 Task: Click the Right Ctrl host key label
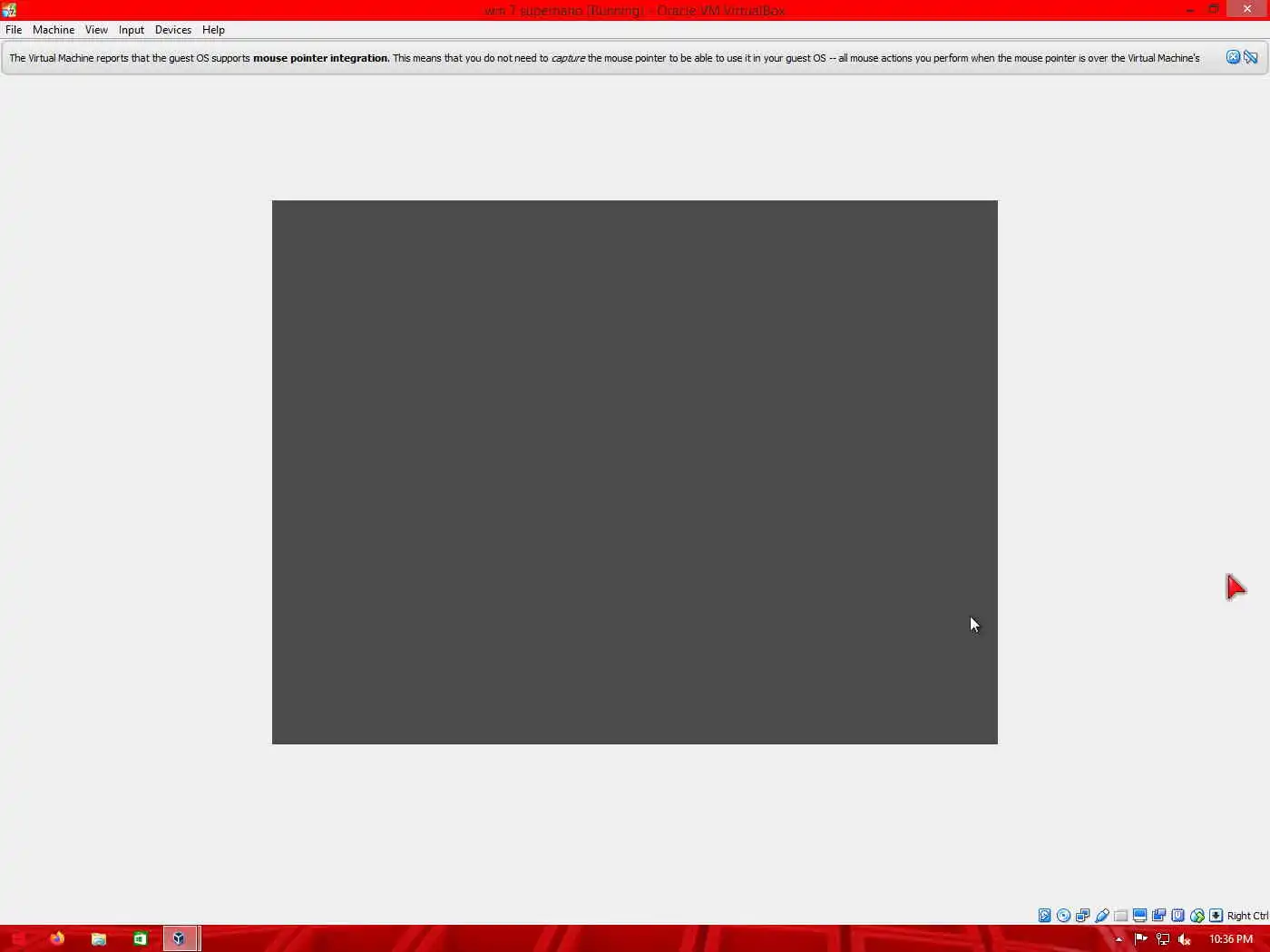(x=1247, y=916)
